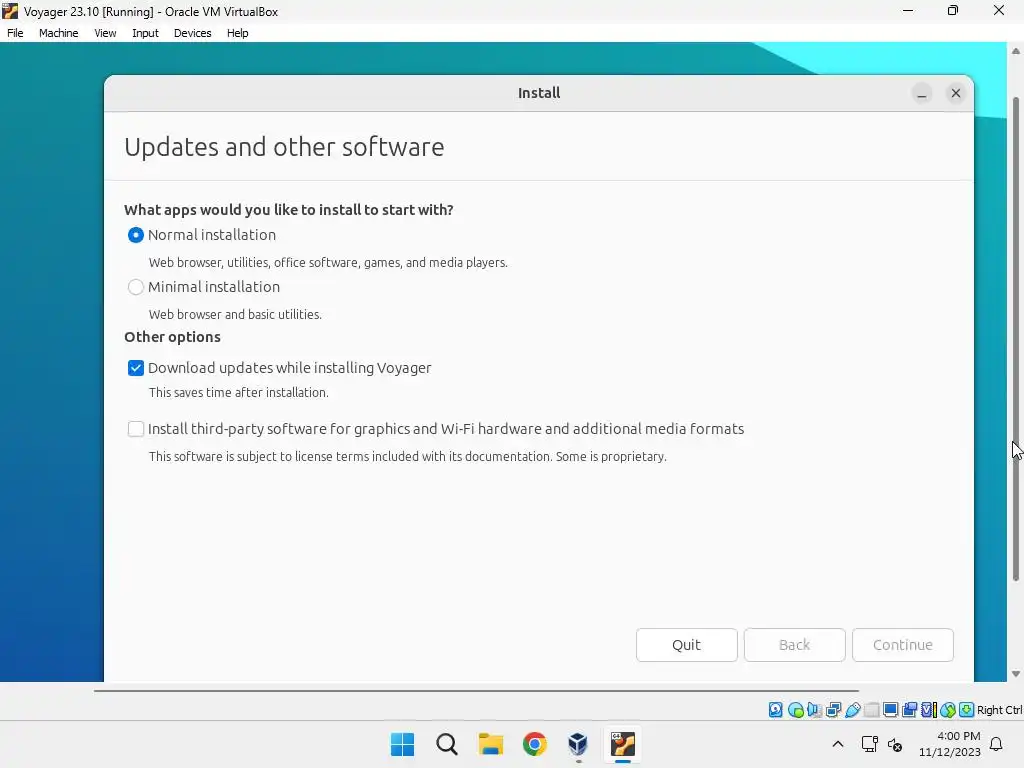The image size is (1024, 768).
Task: Click the running Voyager VM taskbar icon
Action: [x=622, y=744]
